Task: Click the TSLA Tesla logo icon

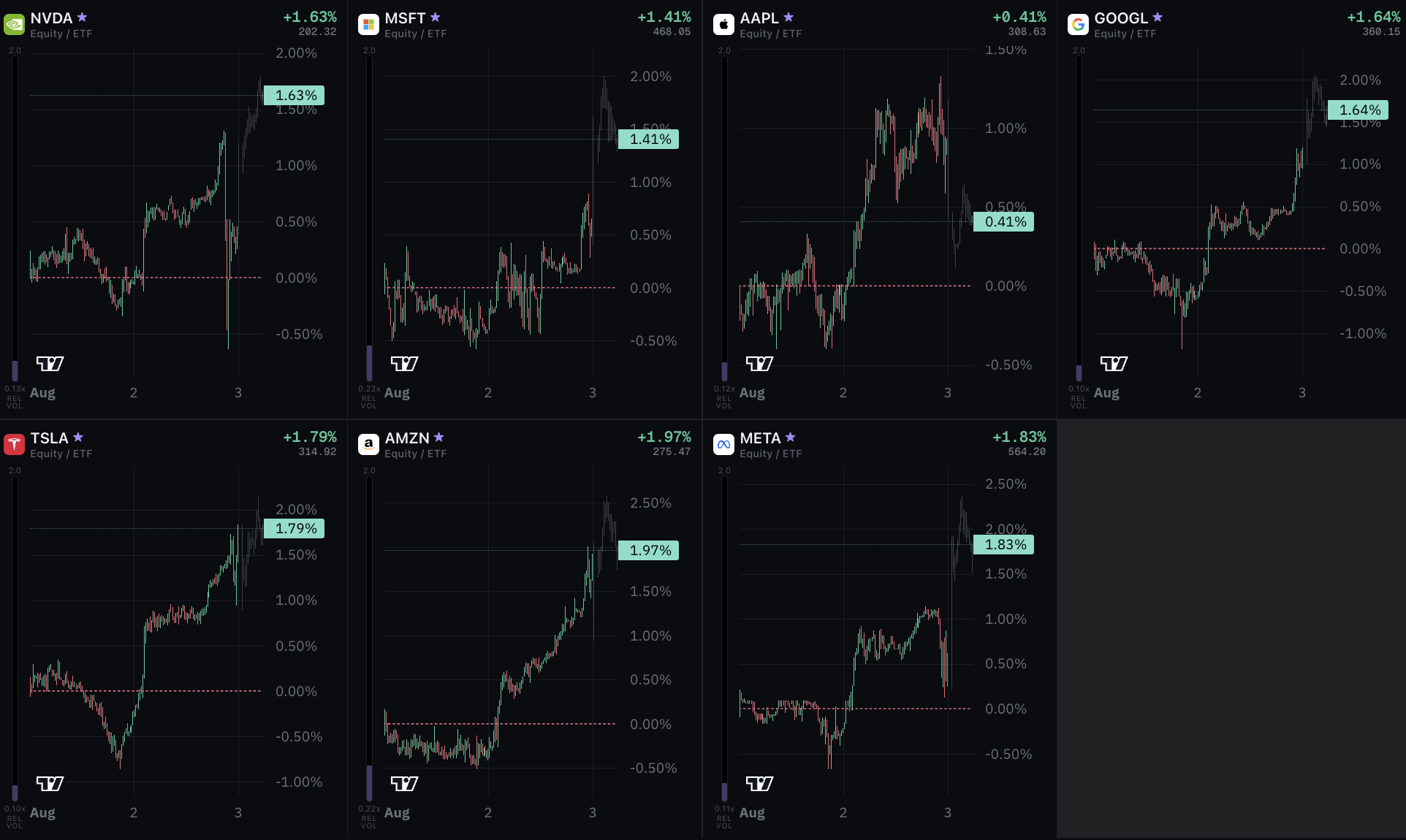Action: pyautogui.click(x=14, y=445)
